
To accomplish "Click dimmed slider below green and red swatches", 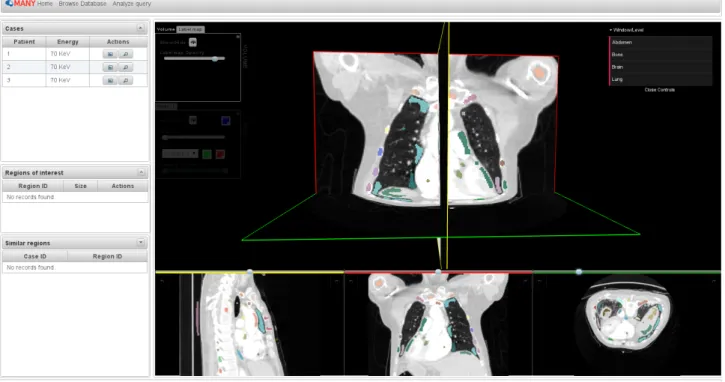I will [x=195, y=171].
